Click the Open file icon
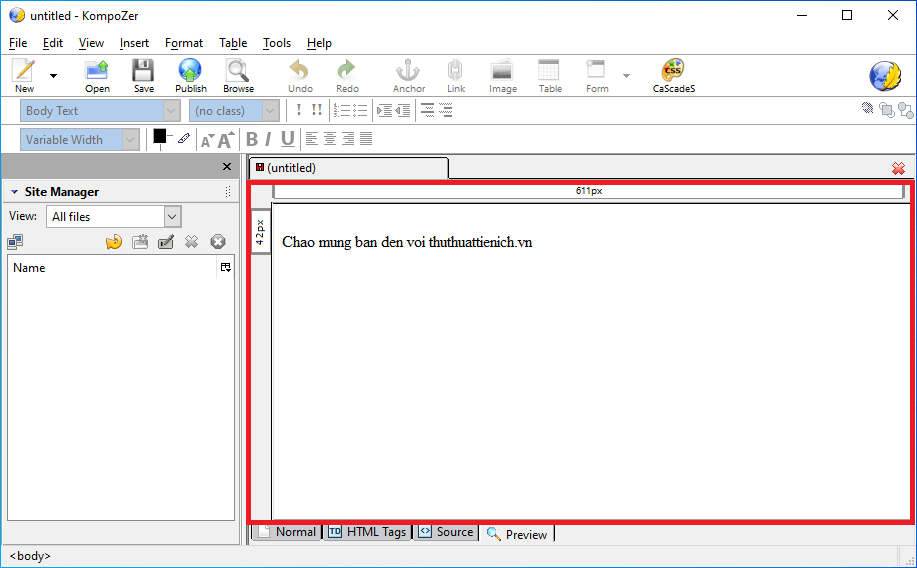 [x=97, y=75]
